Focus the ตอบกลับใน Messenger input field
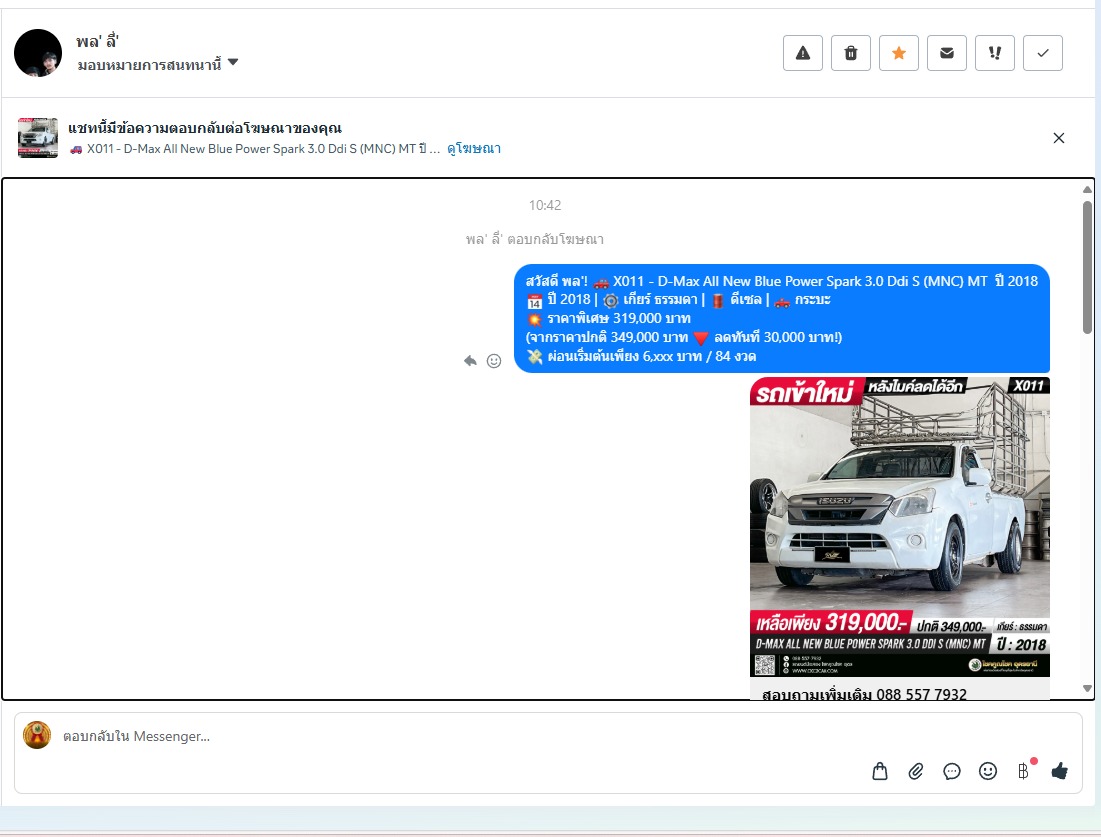Viewport: 1101px width, 837px height. point(450,737)
